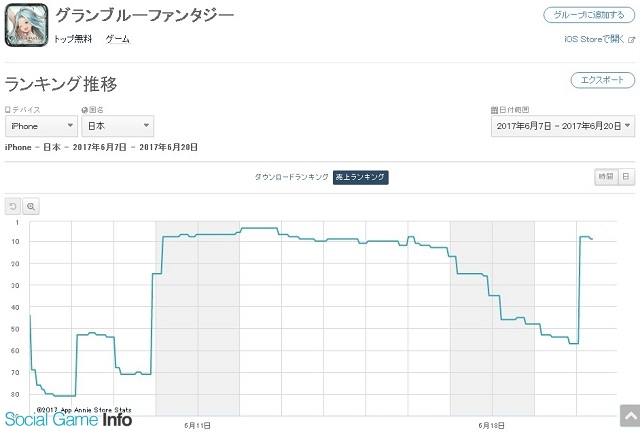Select the 売上ランキング tab
Viewport: 640px width, 432px height.
(360, 177)
